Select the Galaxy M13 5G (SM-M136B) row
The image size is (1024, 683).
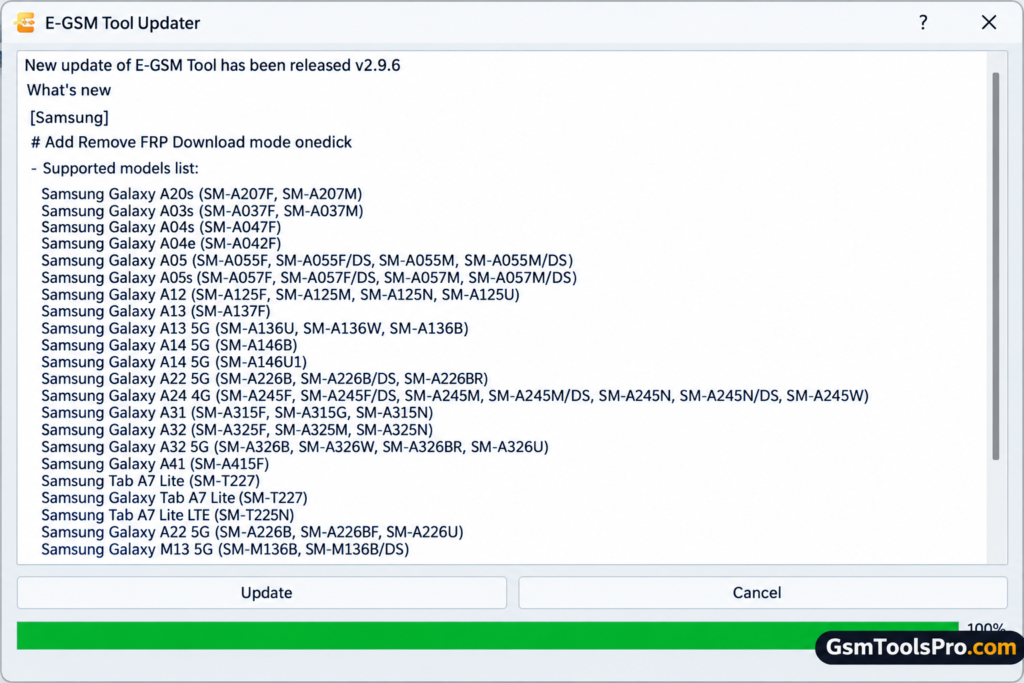point(225,549)
